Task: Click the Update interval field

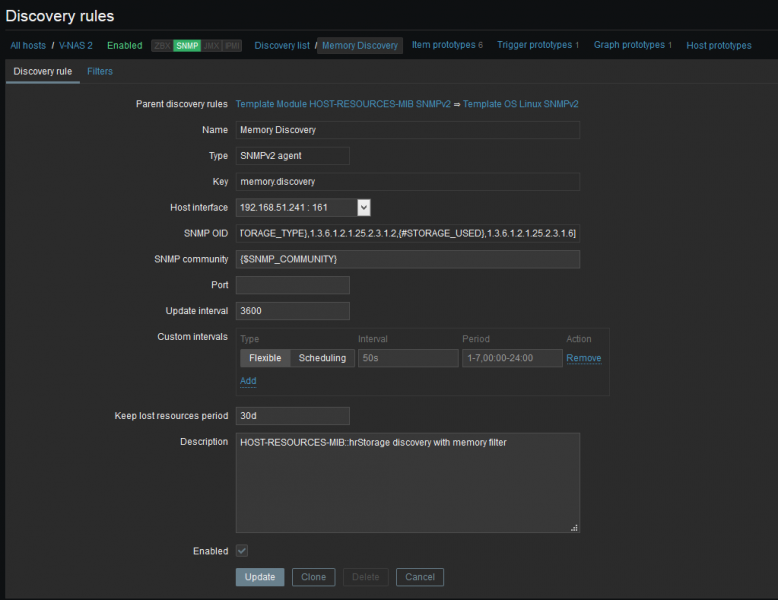Action: tap(293, 311)
